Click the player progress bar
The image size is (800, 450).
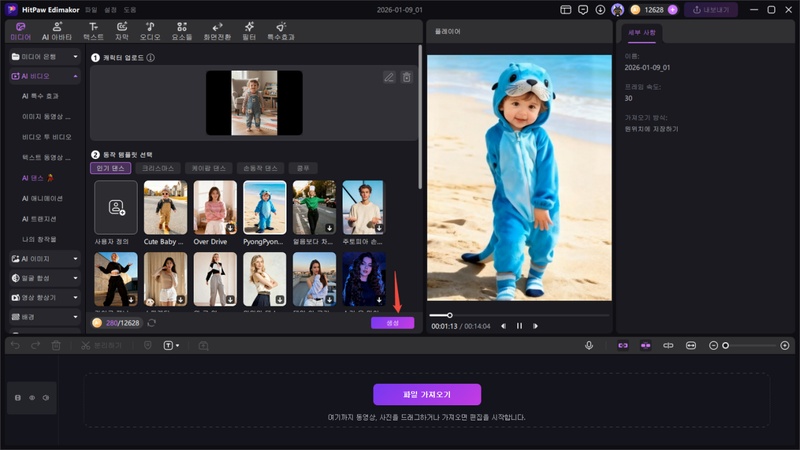tap(519, 315)
